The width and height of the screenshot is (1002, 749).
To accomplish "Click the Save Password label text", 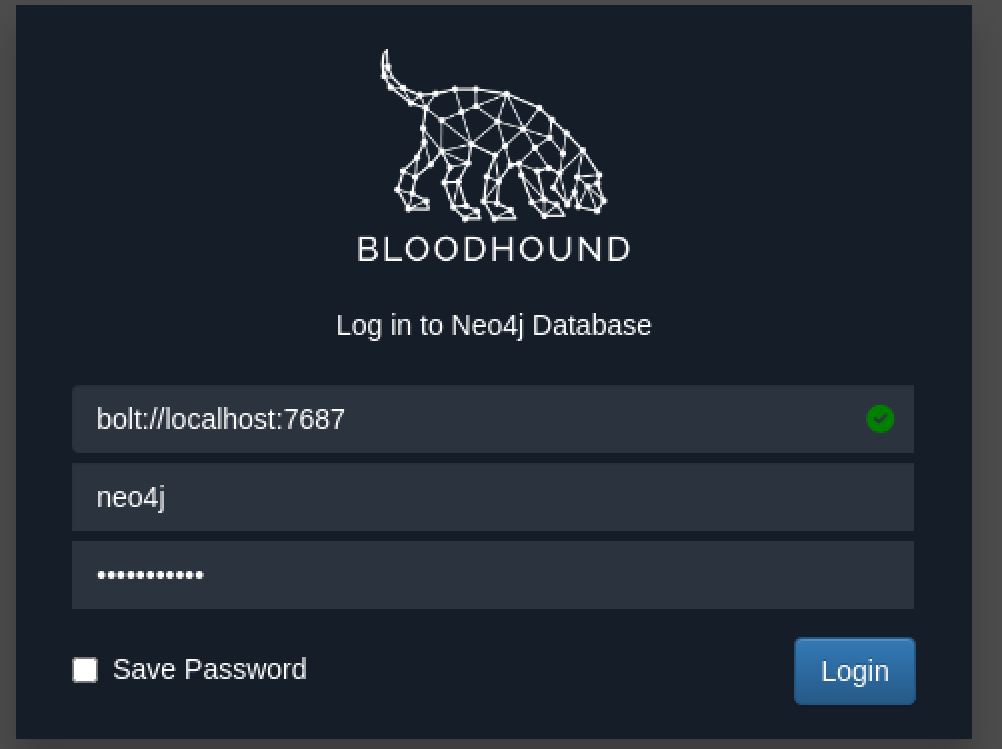I will tap(209, 669).
